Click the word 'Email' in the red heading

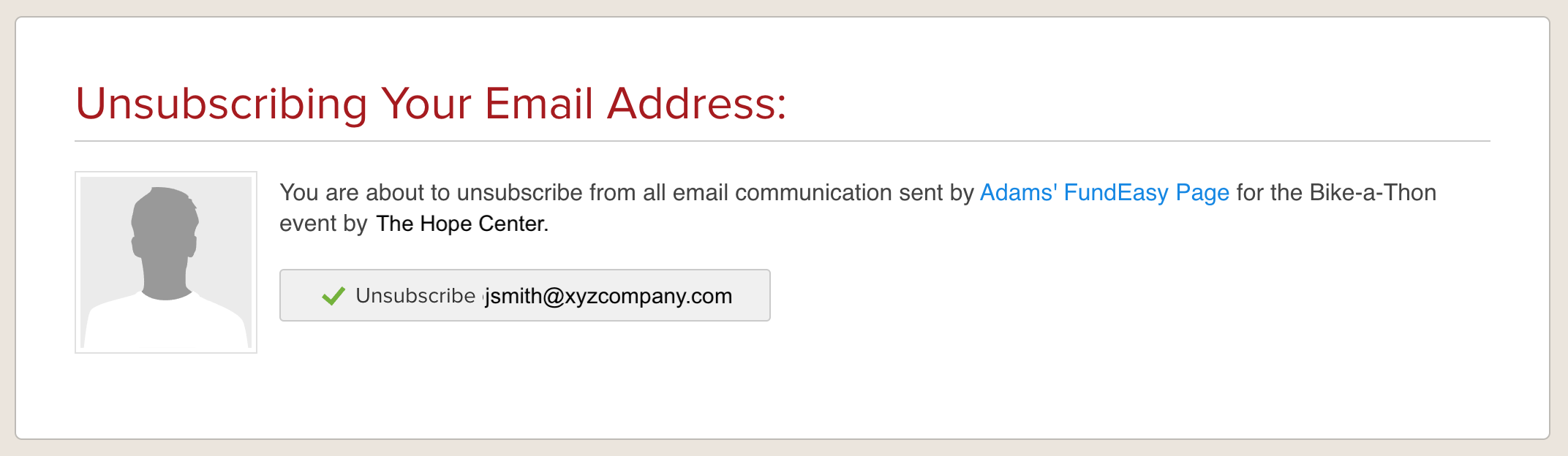[538, 104]
